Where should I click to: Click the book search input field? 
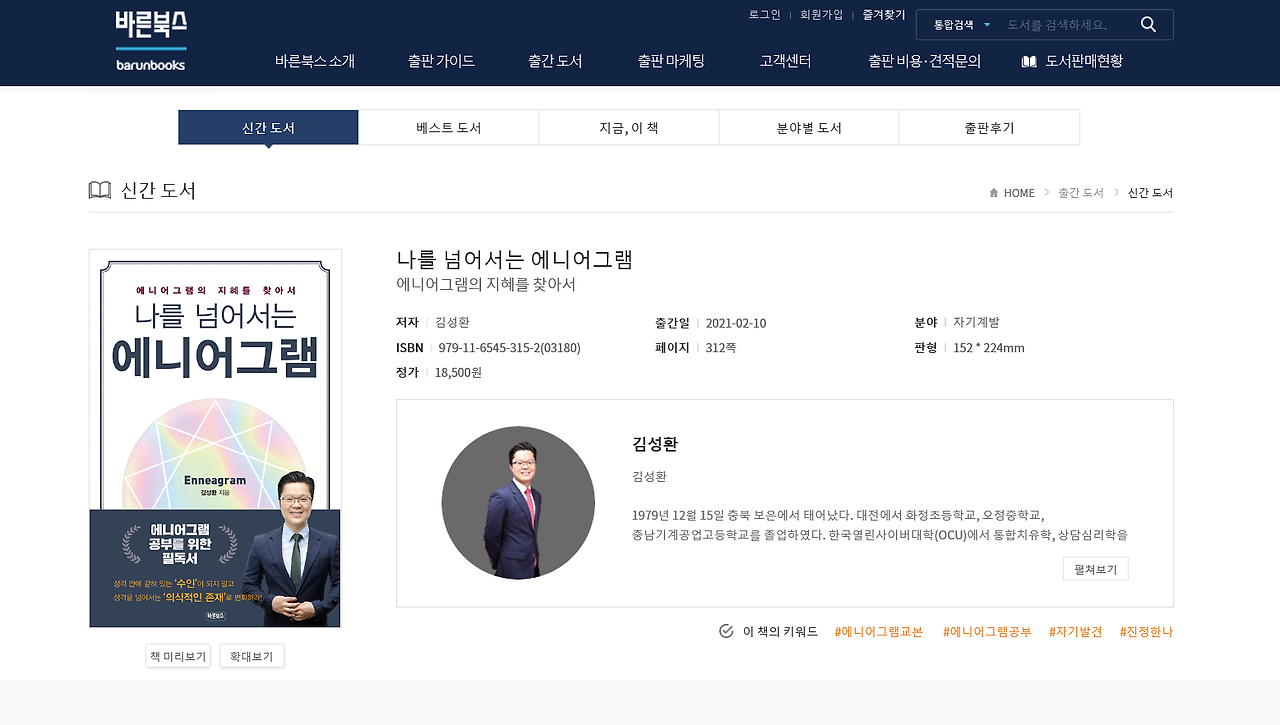[x=1066, y=25]
